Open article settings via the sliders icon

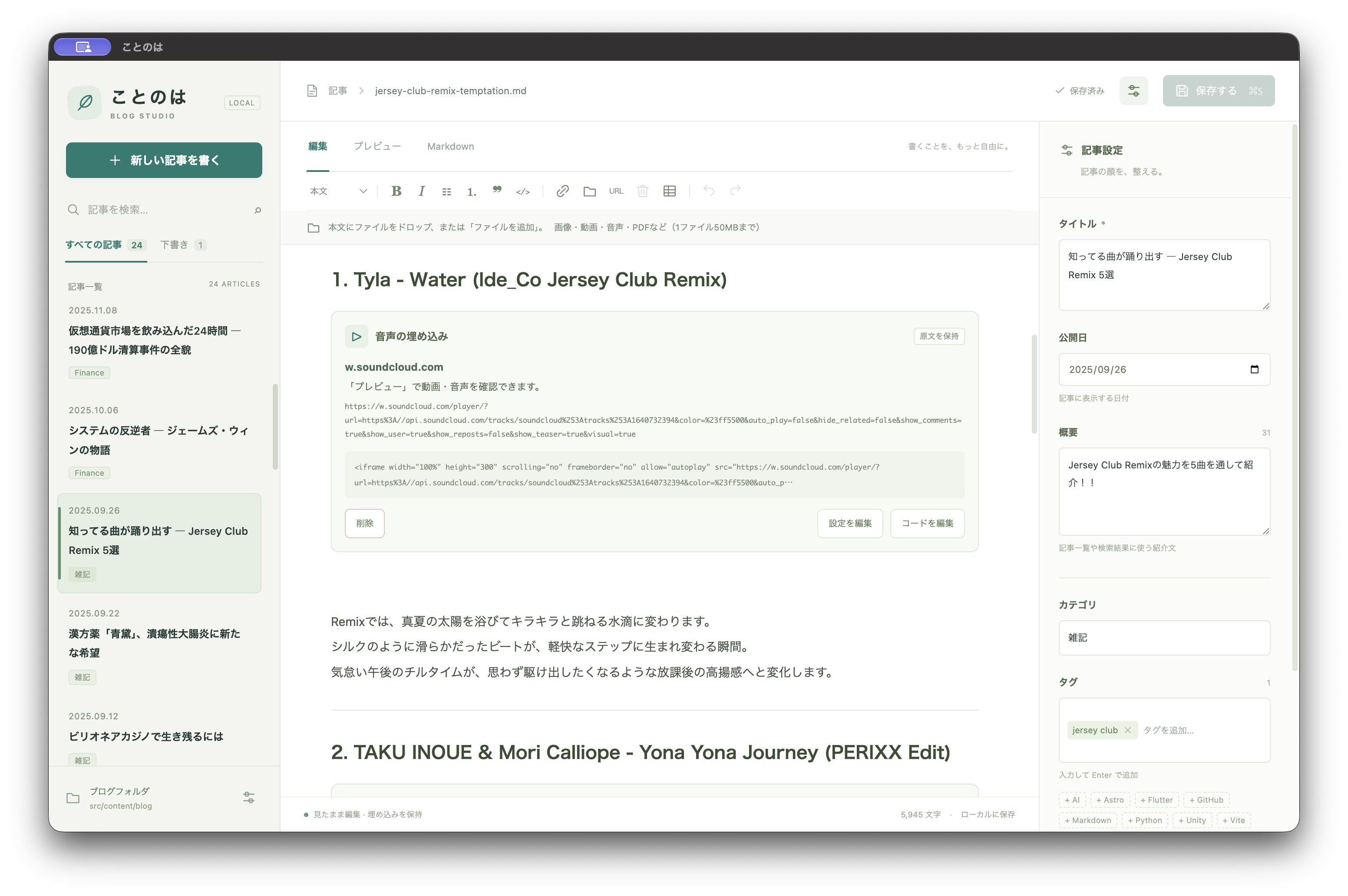[x=1133, y=91]
